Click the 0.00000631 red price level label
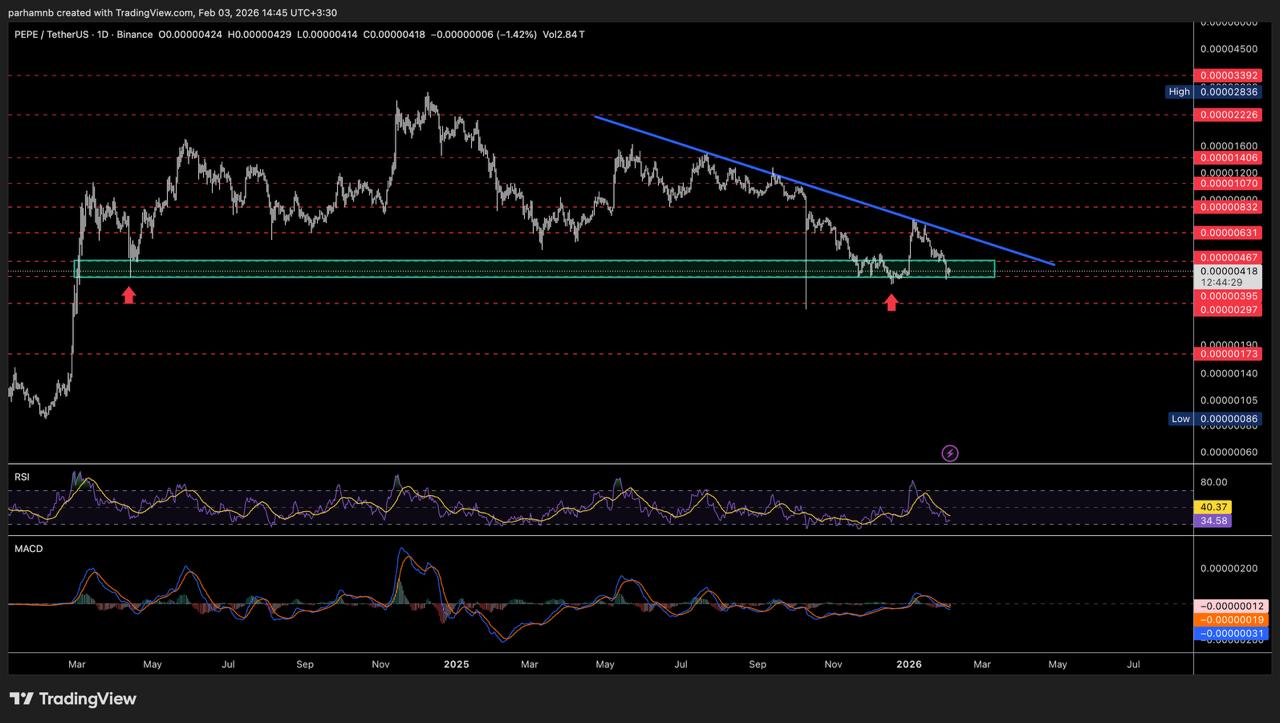This screenshot has height=723, width=1280. (1230, 233)
